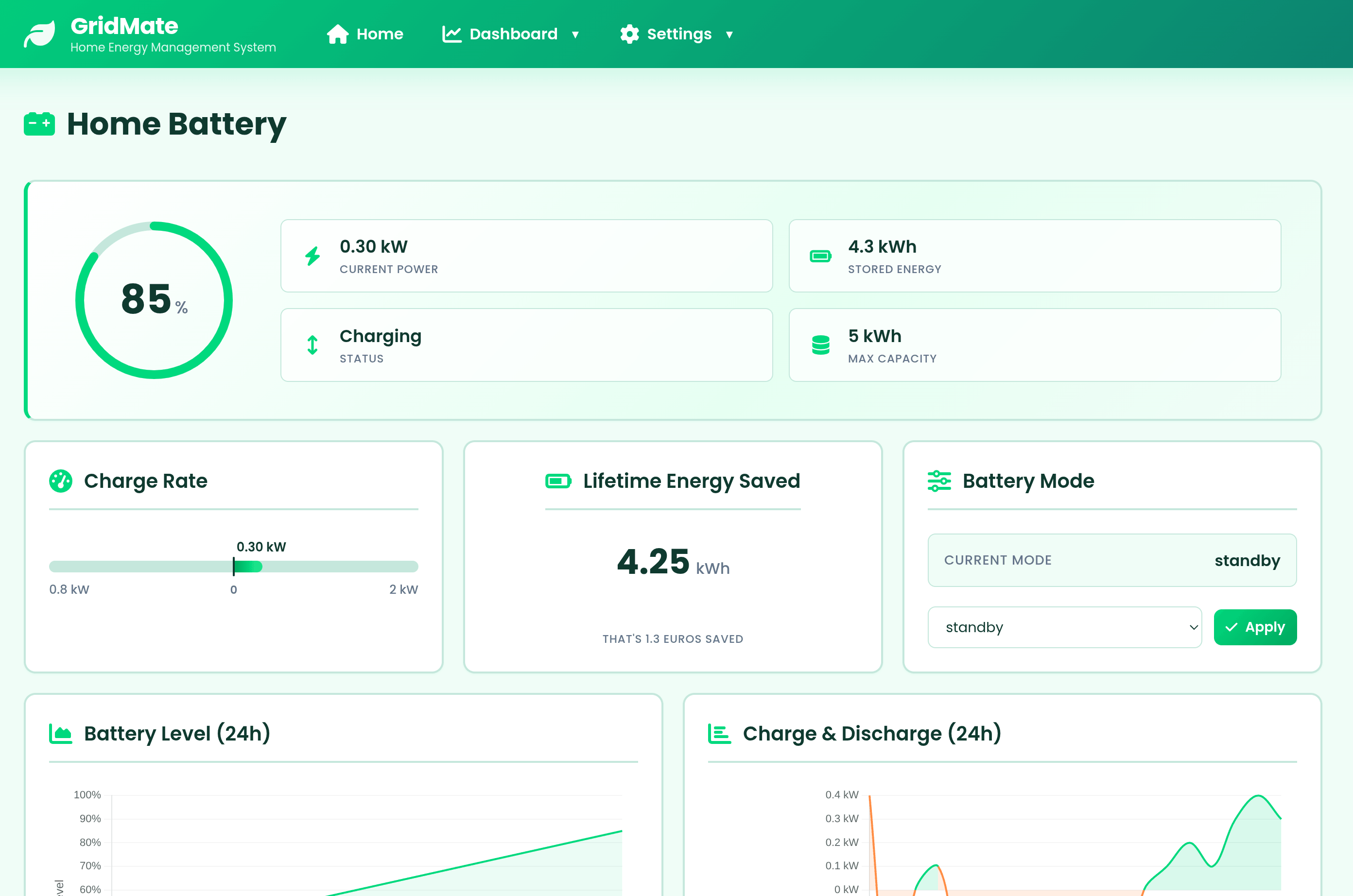Click the Charge & Discharge bar chart icon
This screenshot has height=896, width=1353.
point(719,733)
